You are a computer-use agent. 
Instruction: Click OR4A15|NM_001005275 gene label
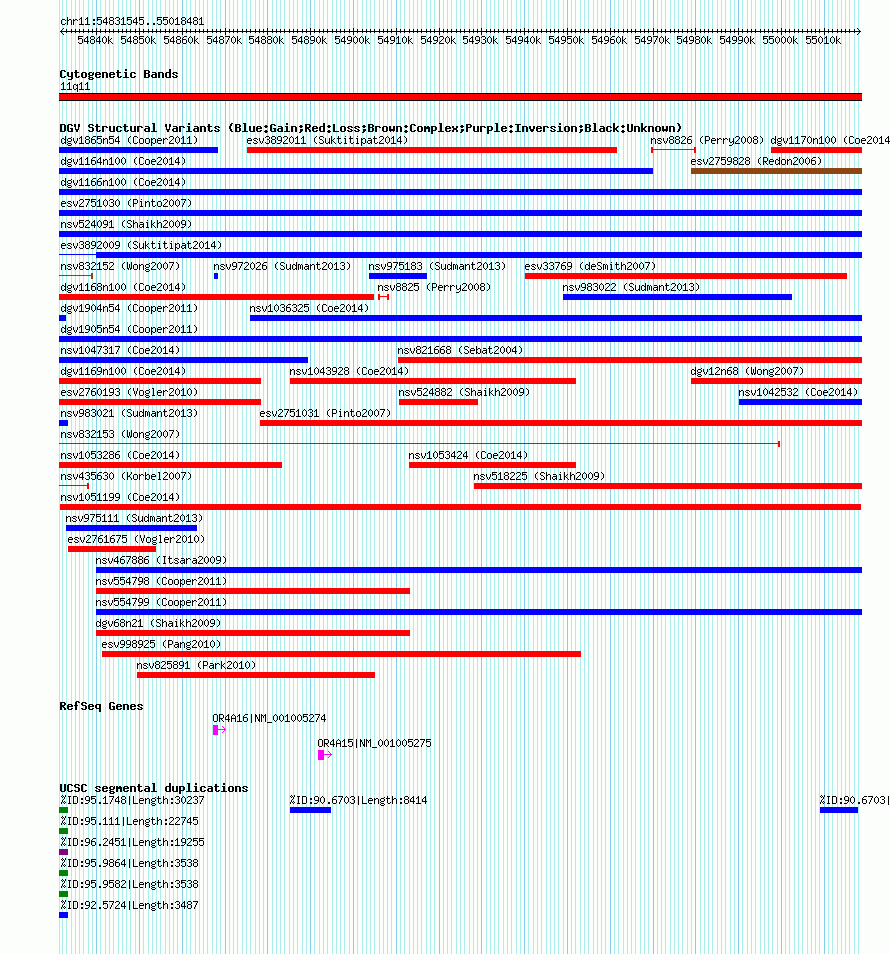point(374,743)
